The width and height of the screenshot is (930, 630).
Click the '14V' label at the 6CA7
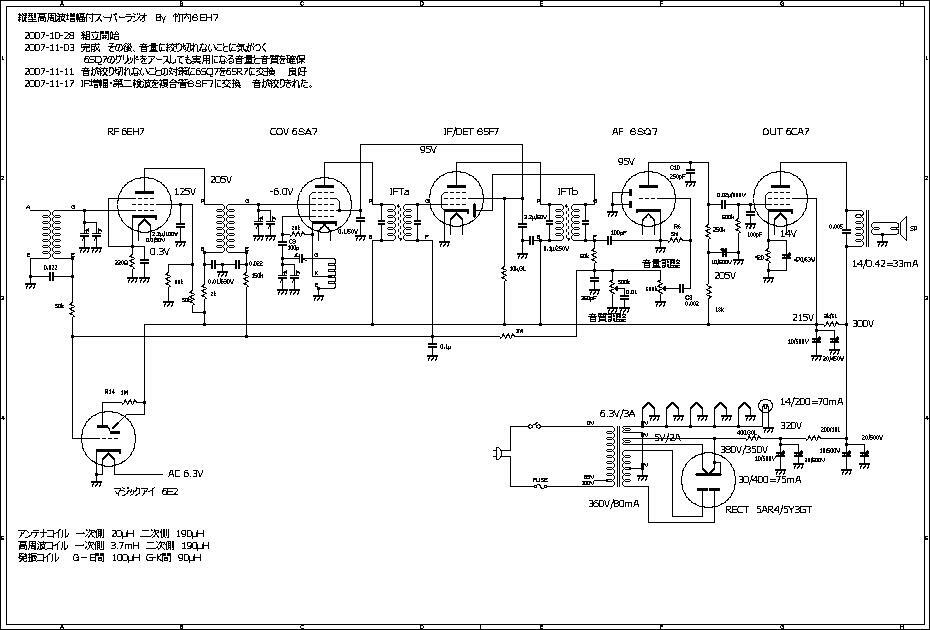(788, 233)
